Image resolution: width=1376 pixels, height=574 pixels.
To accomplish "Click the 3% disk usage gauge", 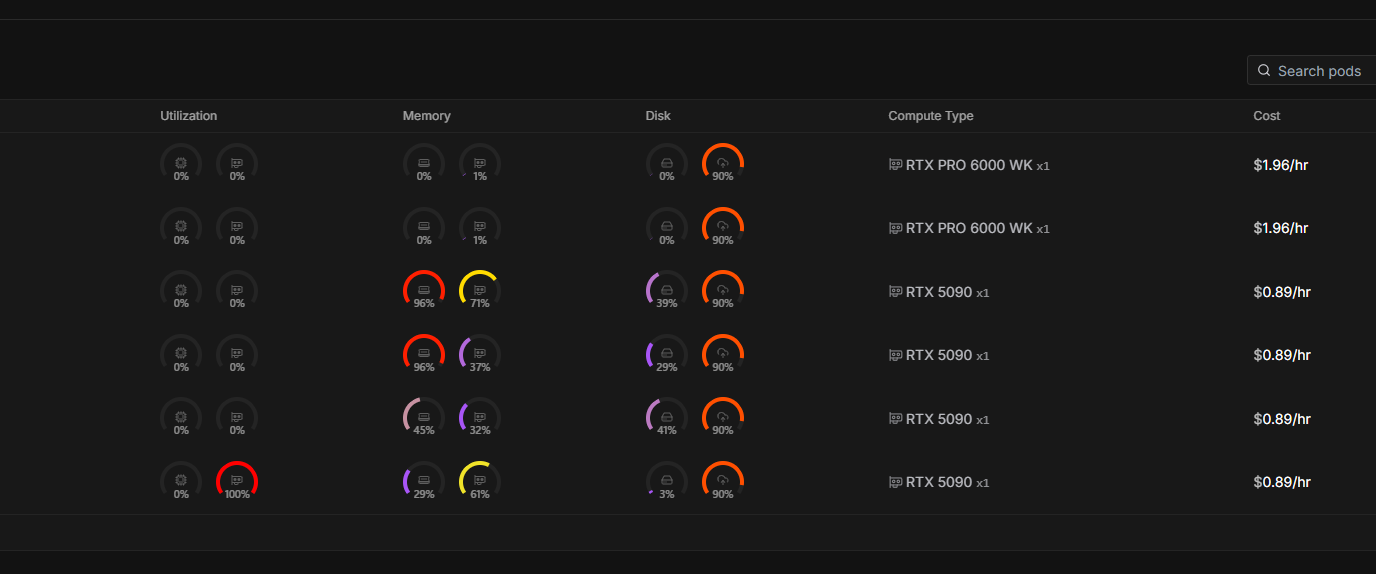I will pyautogui.click(x=667, y=481).
